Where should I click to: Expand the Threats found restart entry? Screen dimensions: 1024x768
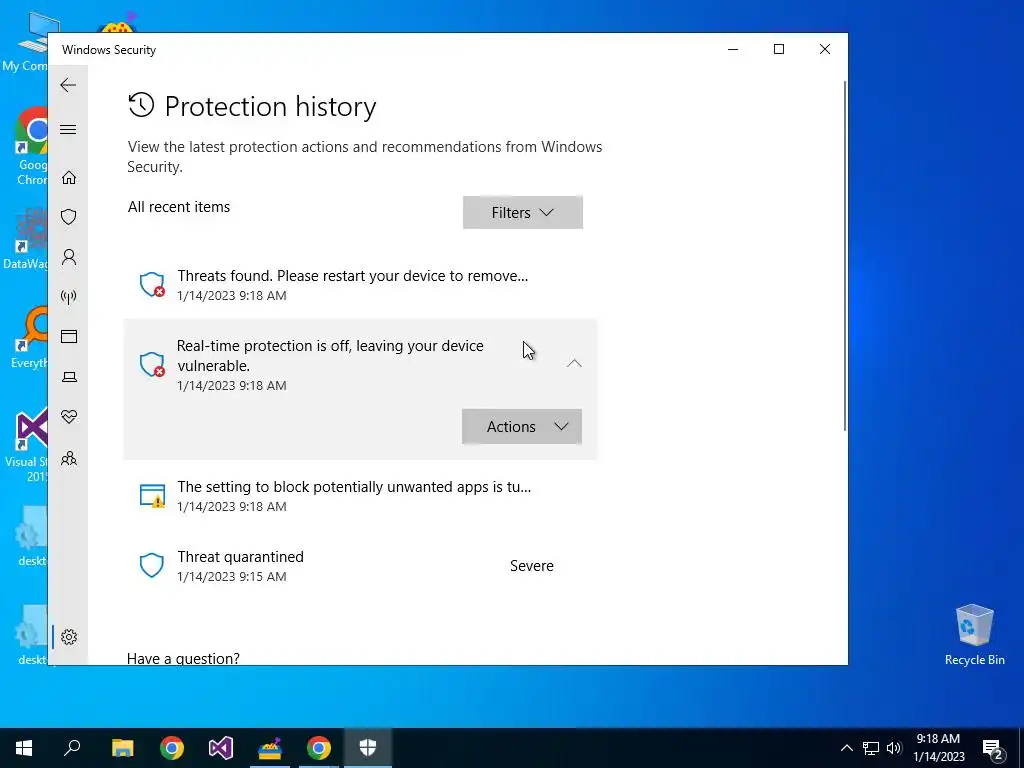coord(360,285)
